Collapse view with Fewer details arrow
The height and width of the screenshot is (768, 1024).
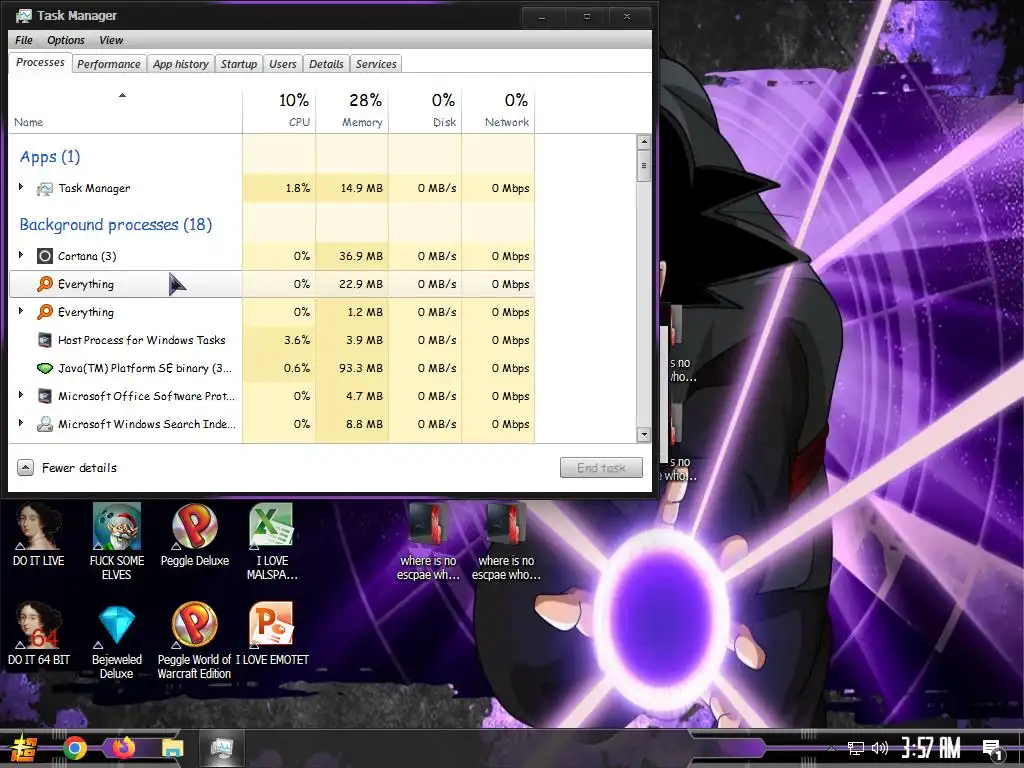(25, 468)
